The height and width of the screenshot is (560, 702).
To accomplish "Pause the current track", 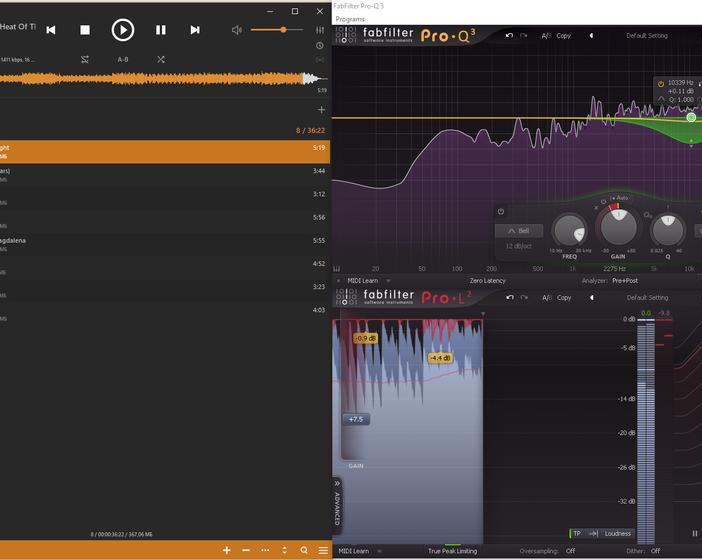I will pos(161,30).
